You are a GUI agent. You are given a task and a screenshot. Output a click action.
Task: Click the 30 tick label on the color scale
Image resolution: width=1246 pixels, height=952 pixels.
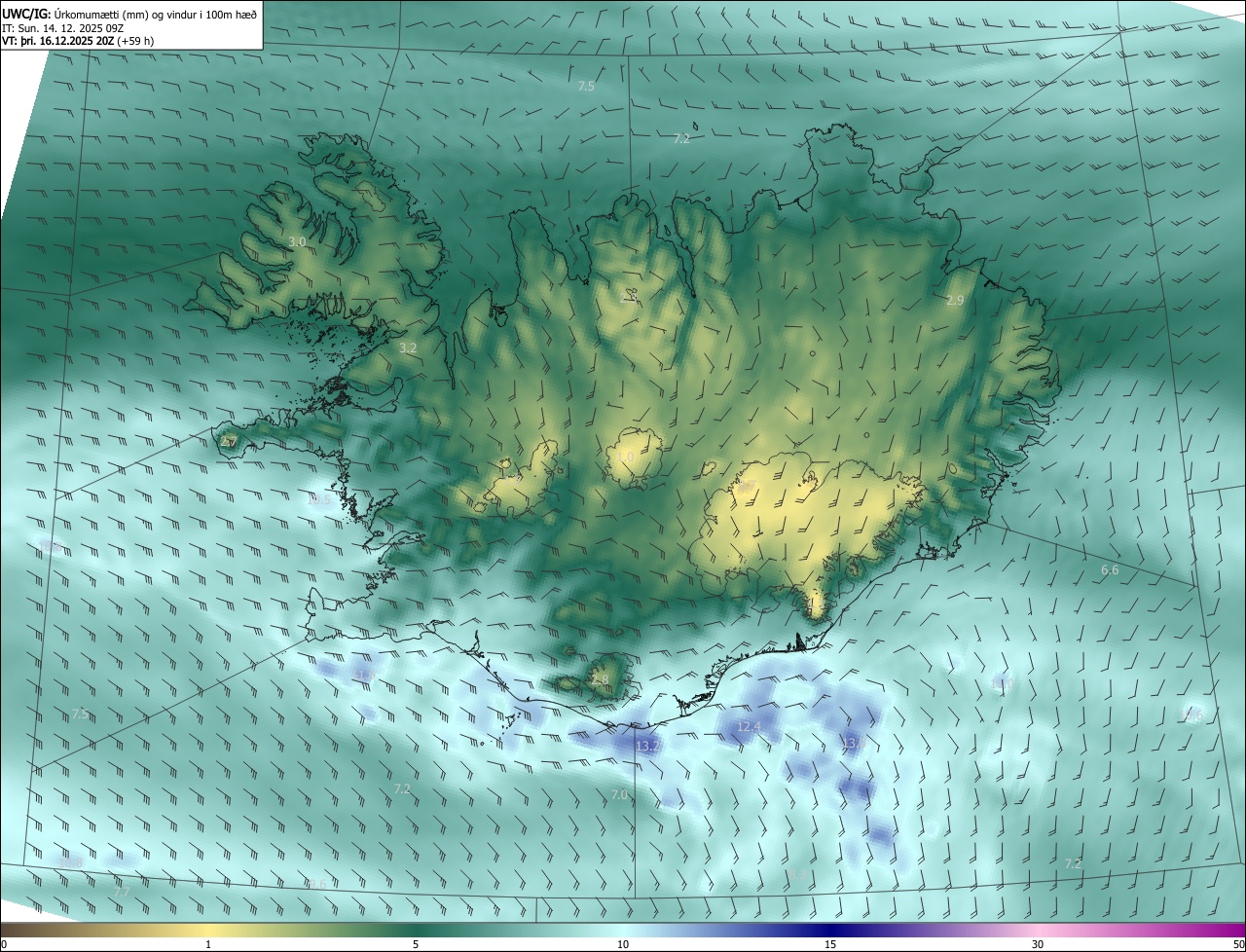point(1038,944)
